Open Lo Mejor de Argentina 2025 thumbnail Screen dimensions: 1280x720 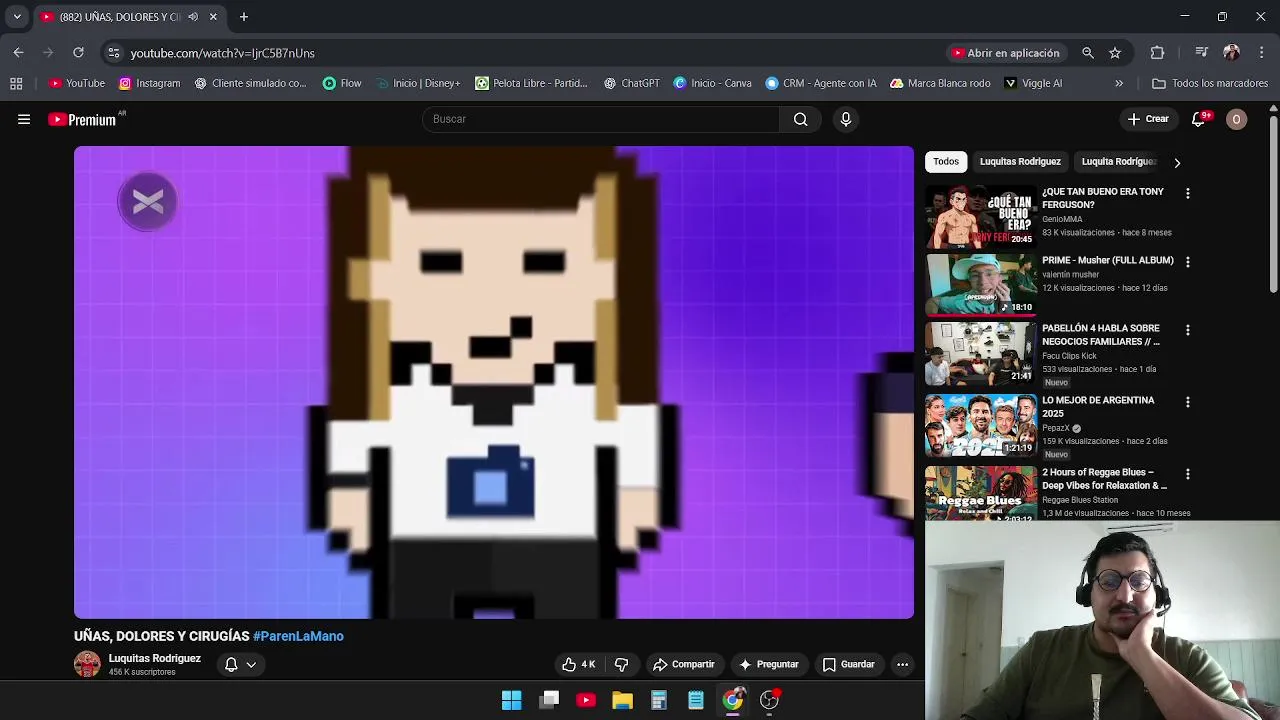[981, 426]
